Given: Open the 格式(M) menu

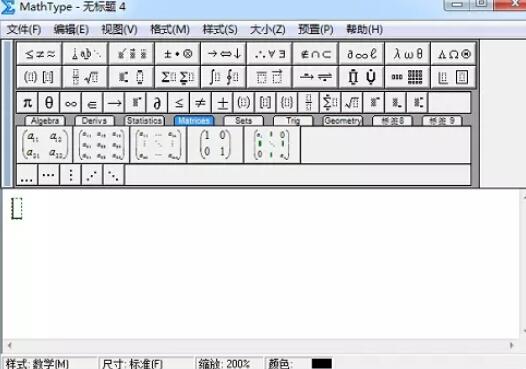Looking at the screenshot, I should coord(170,30).
